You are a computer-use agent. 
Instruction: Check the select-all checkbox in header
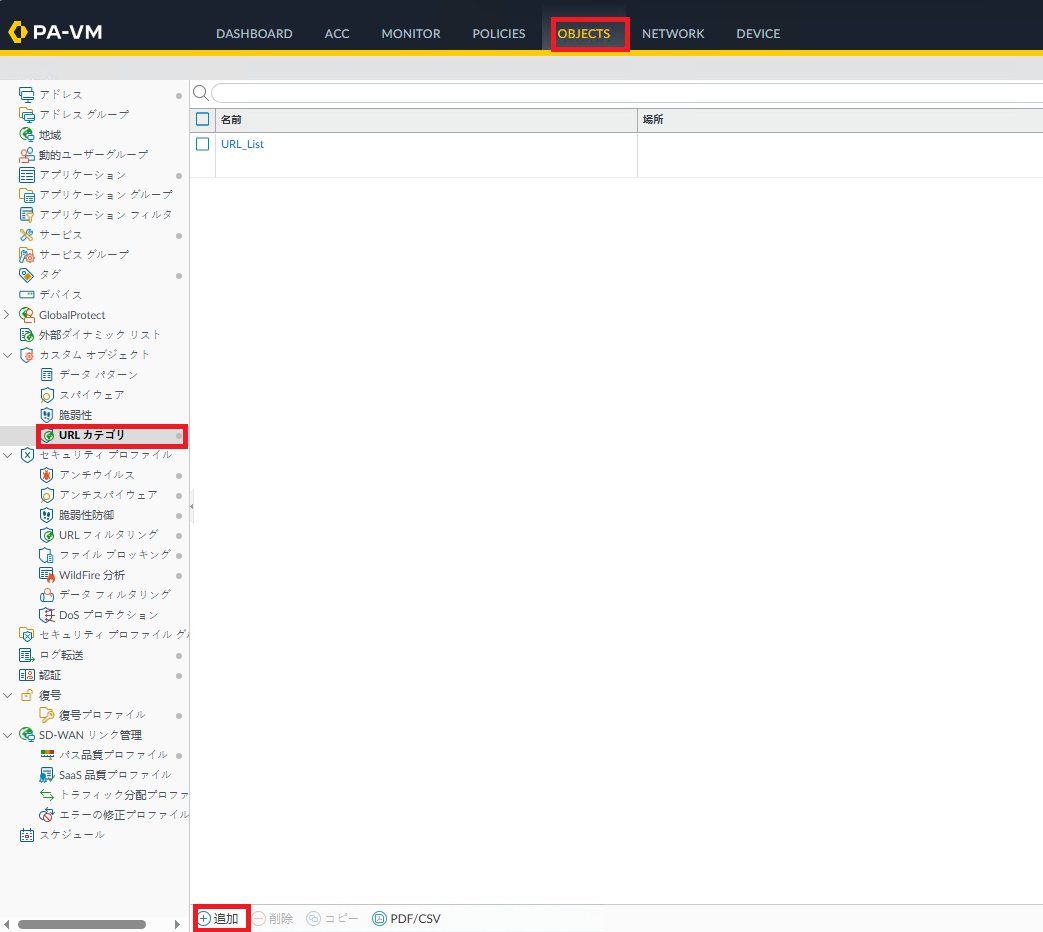(203, 120)
